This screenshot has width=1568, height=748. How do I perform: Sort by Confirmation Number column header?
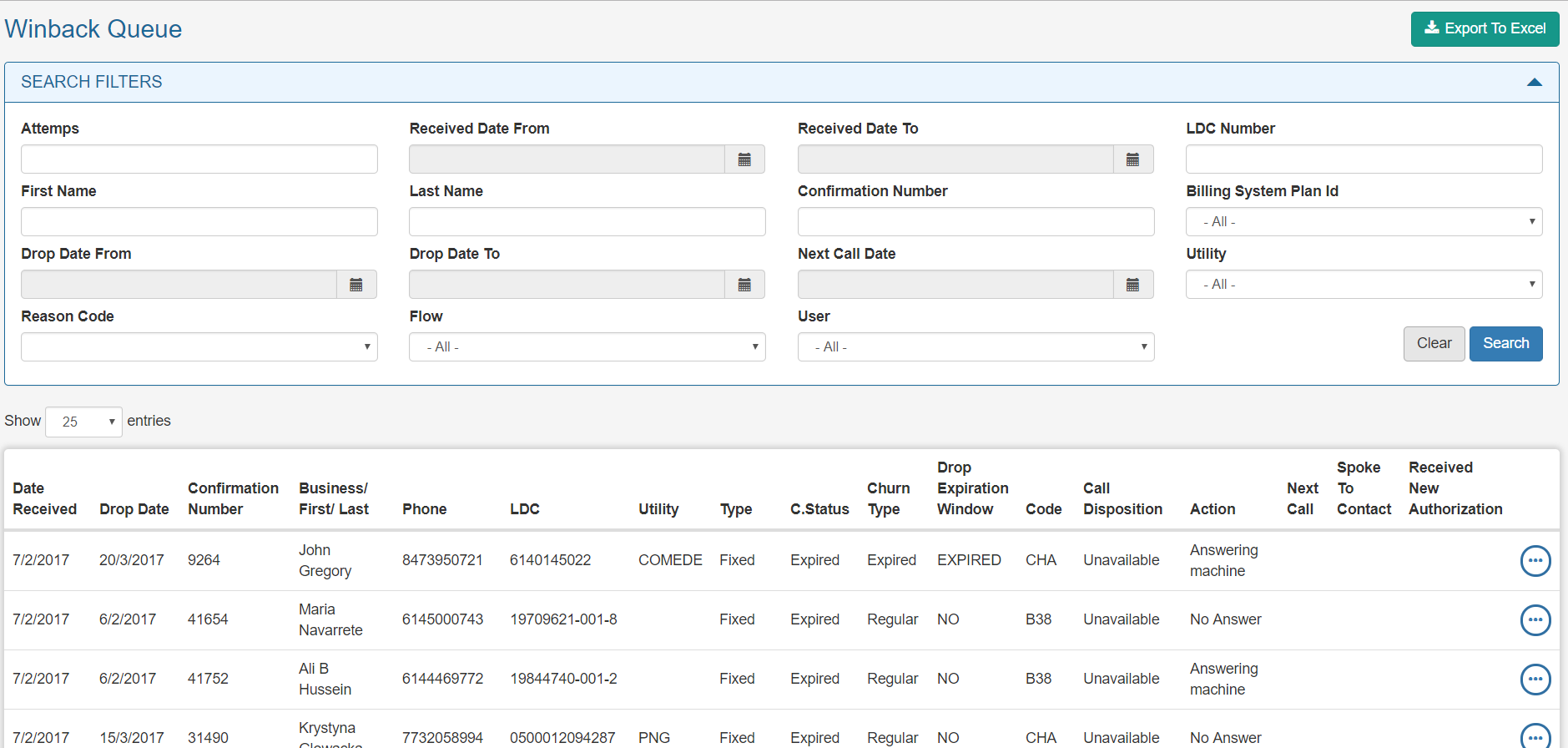[233, 498]
